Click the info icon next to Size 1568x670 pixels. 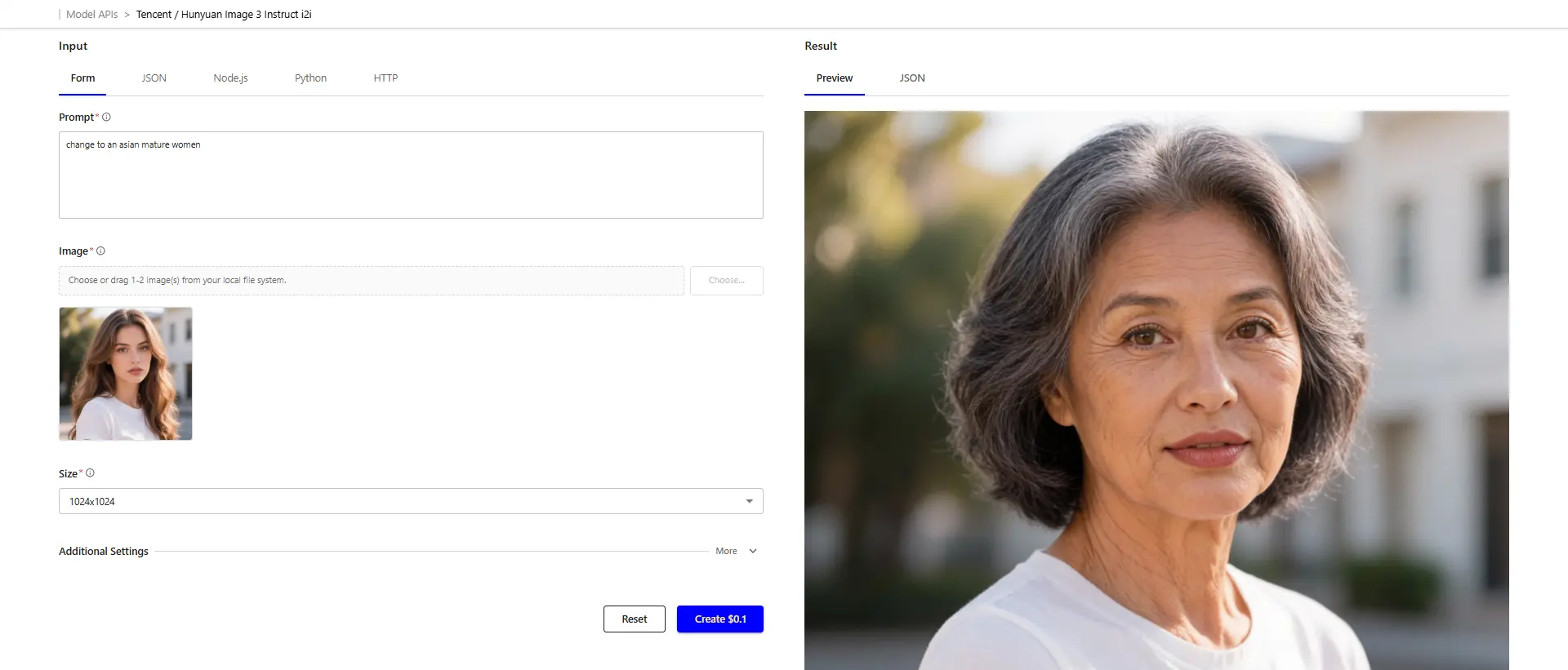click(90, 473)
